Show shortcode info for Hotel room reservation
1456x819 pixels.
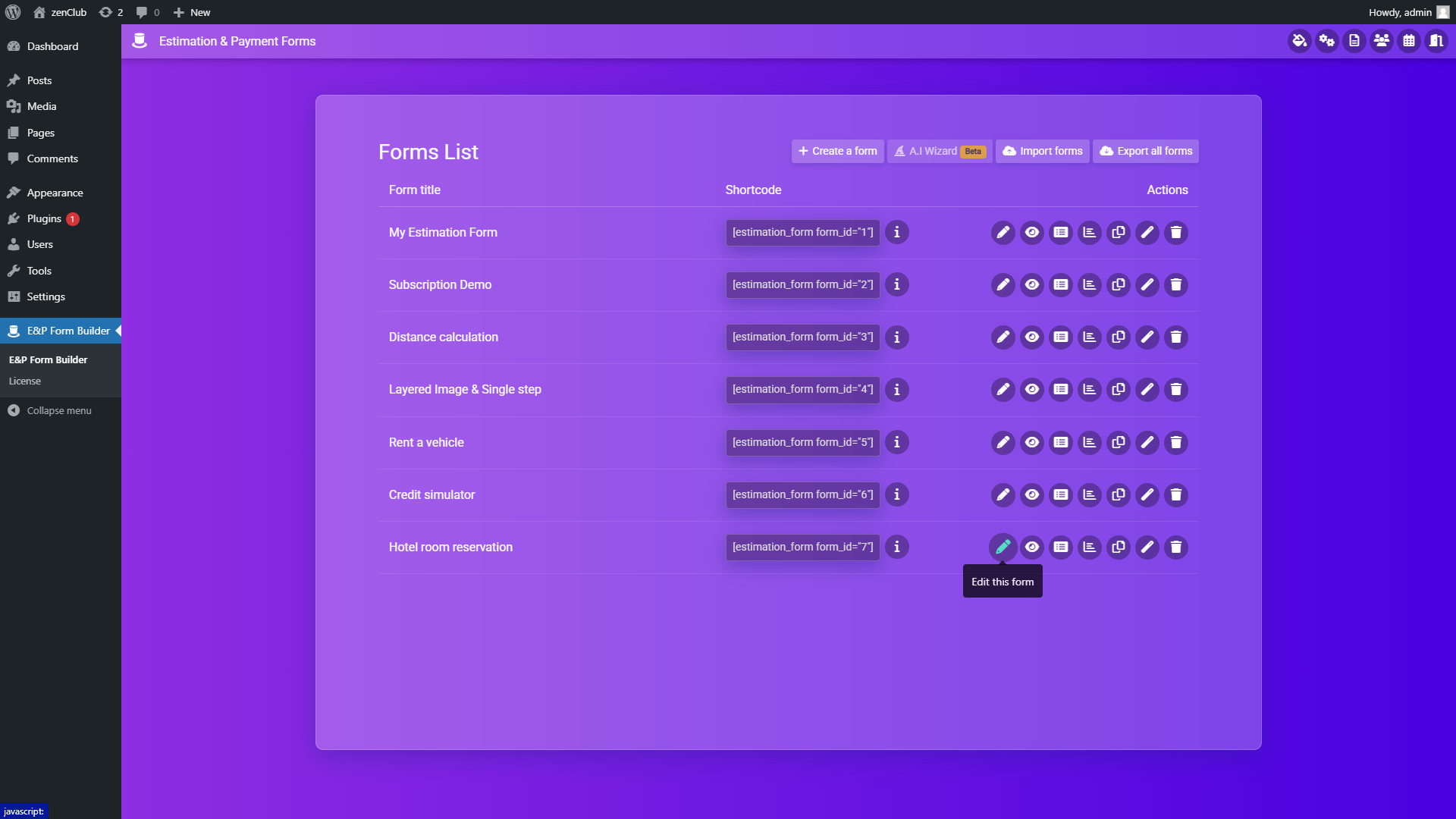[x=897, y=548]
